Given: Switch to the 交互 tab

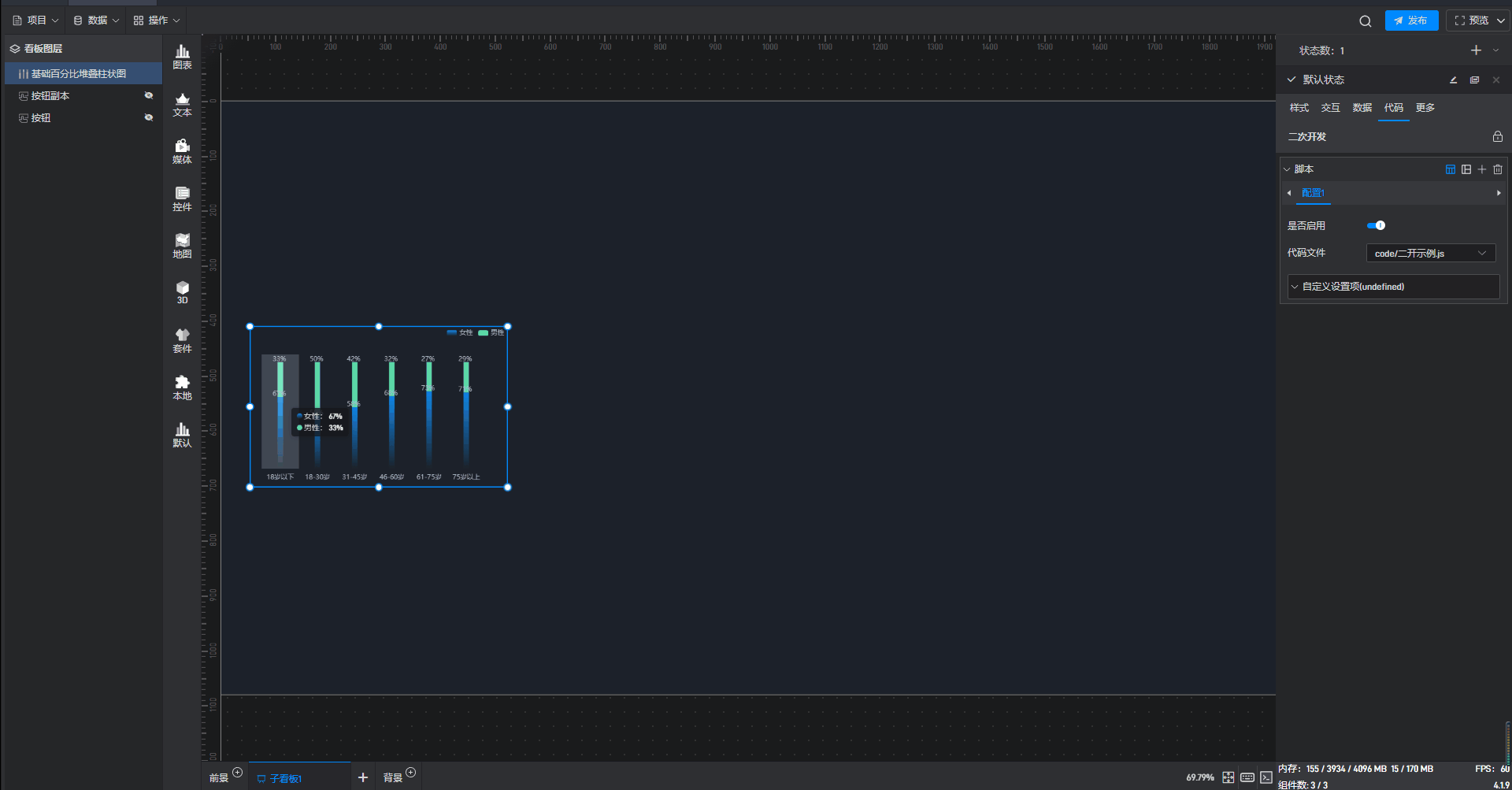Looking at the screenshot, I should pyautogui.click(x=1330, y=108).
